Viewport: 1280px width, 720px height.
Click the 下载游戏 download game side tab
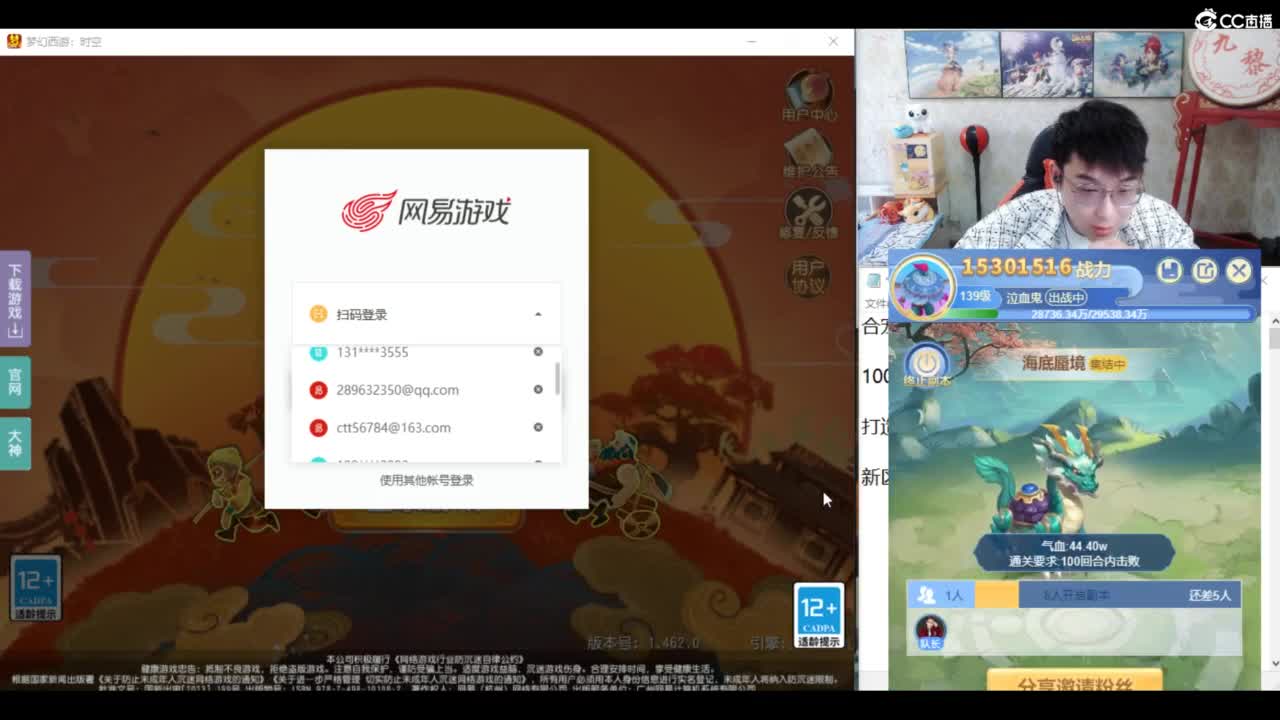pyautogui.click(x=15, y=298)
